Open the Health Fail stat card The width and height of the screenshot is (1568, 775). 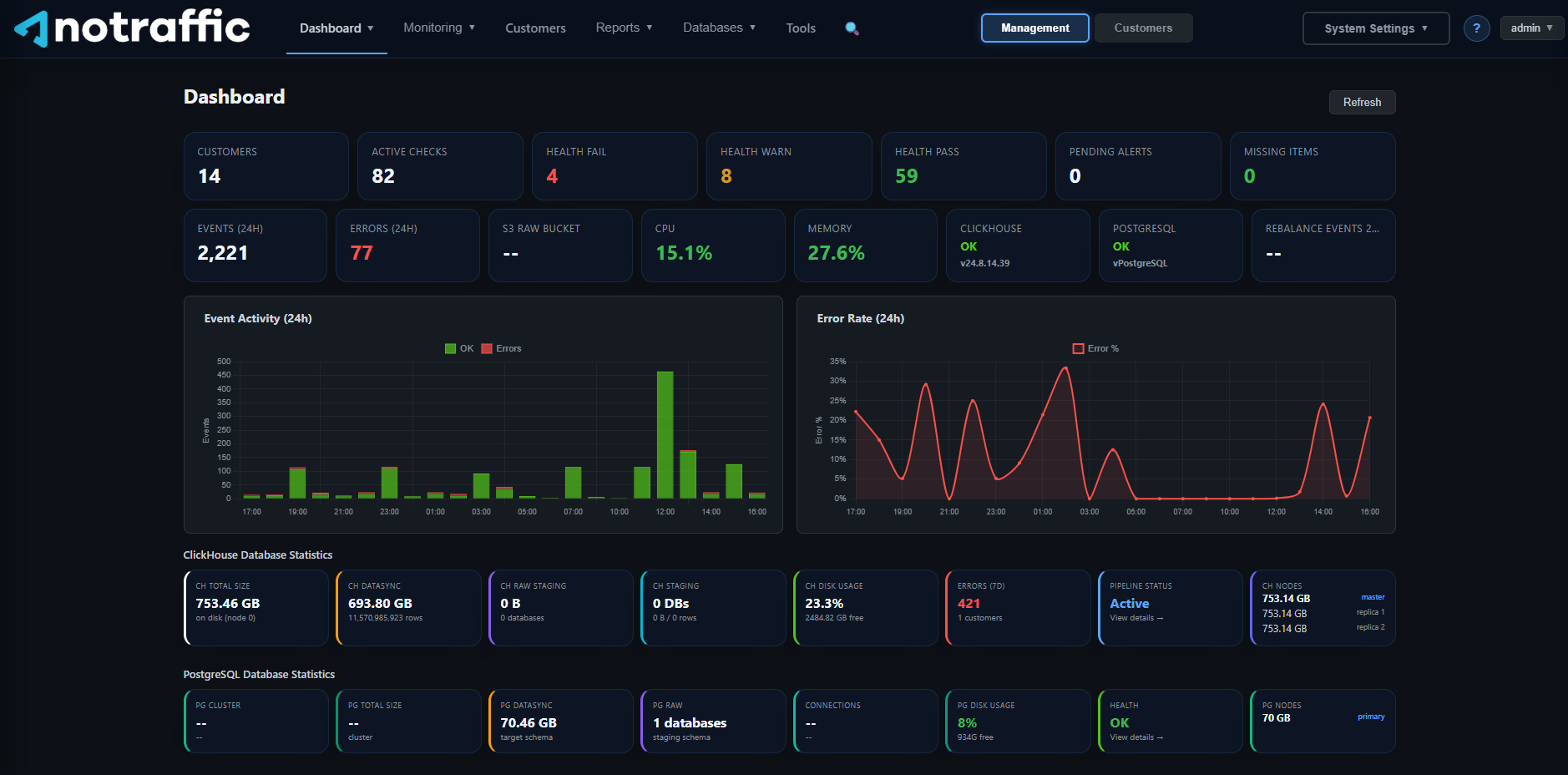coord(615,165)
